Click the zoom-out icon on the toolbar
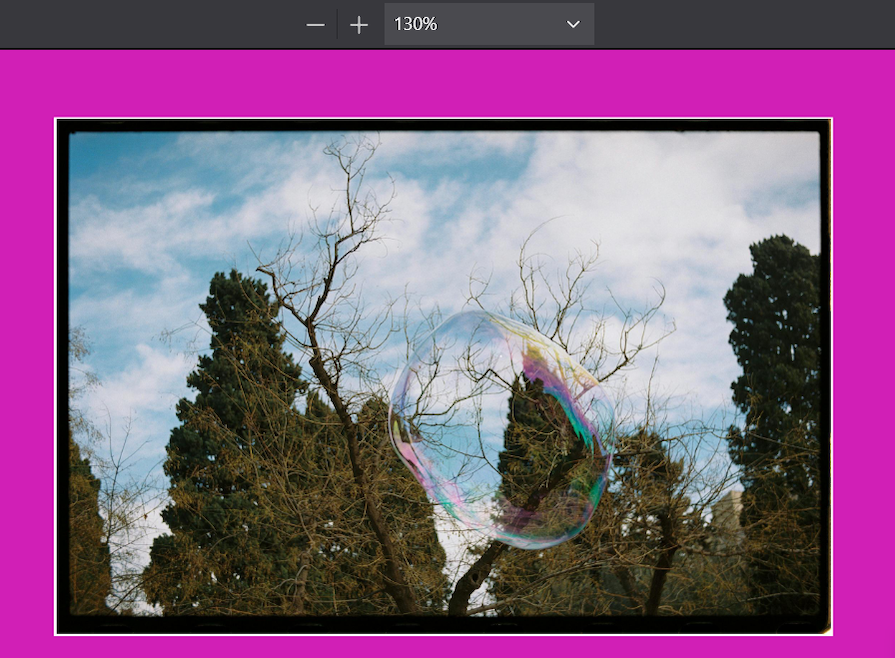The width and height of the screenshot is (895, 658). (x=314, y=23)
